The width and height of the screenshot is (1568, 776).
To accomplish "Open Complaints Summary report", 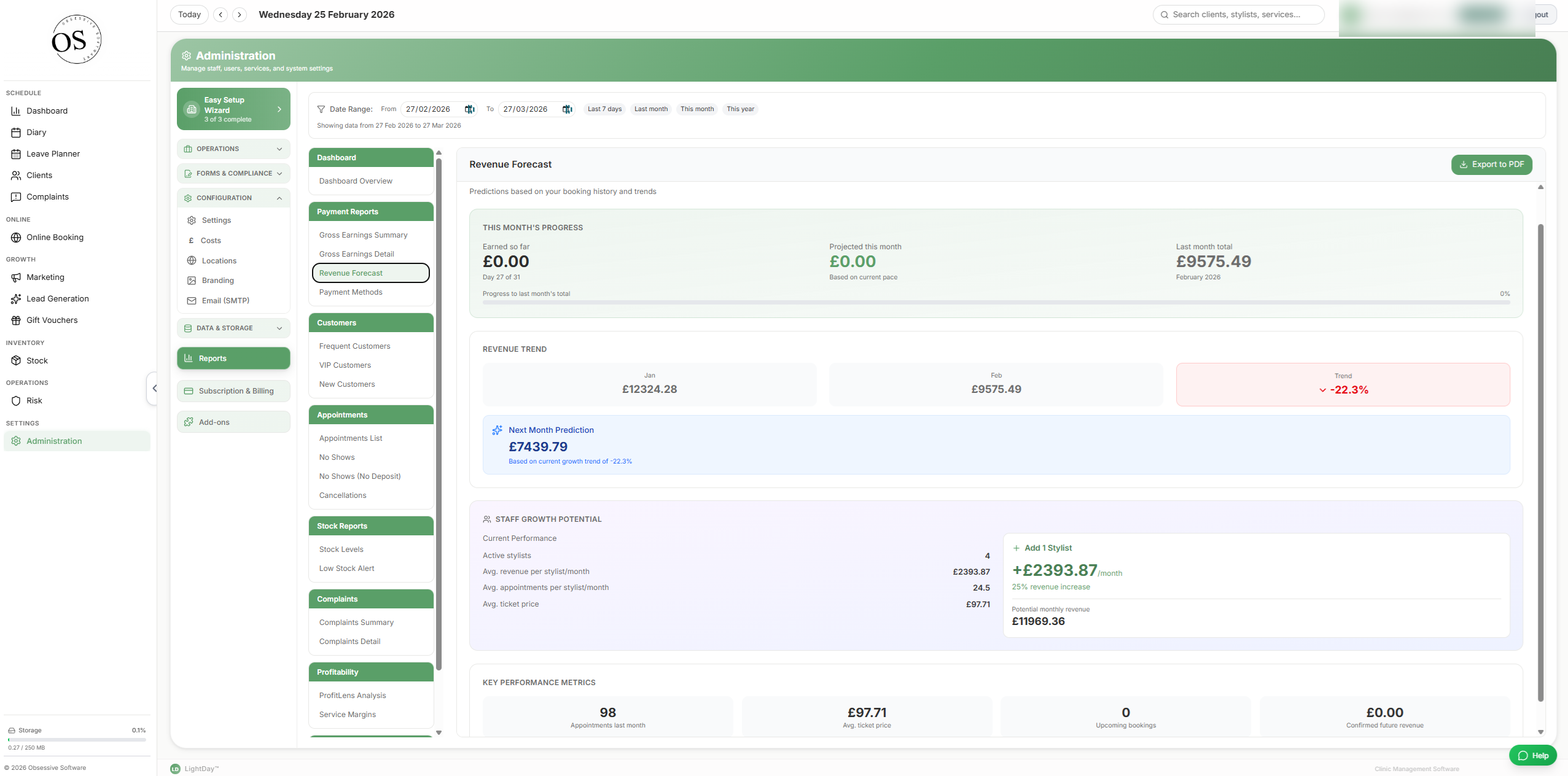I will click(356, 623).
